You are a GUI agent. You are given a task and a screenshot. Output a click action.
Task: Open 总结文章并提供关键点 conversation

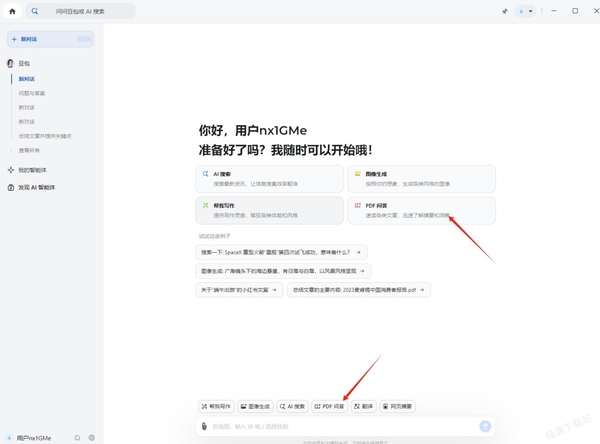click(x=45, y=136)
